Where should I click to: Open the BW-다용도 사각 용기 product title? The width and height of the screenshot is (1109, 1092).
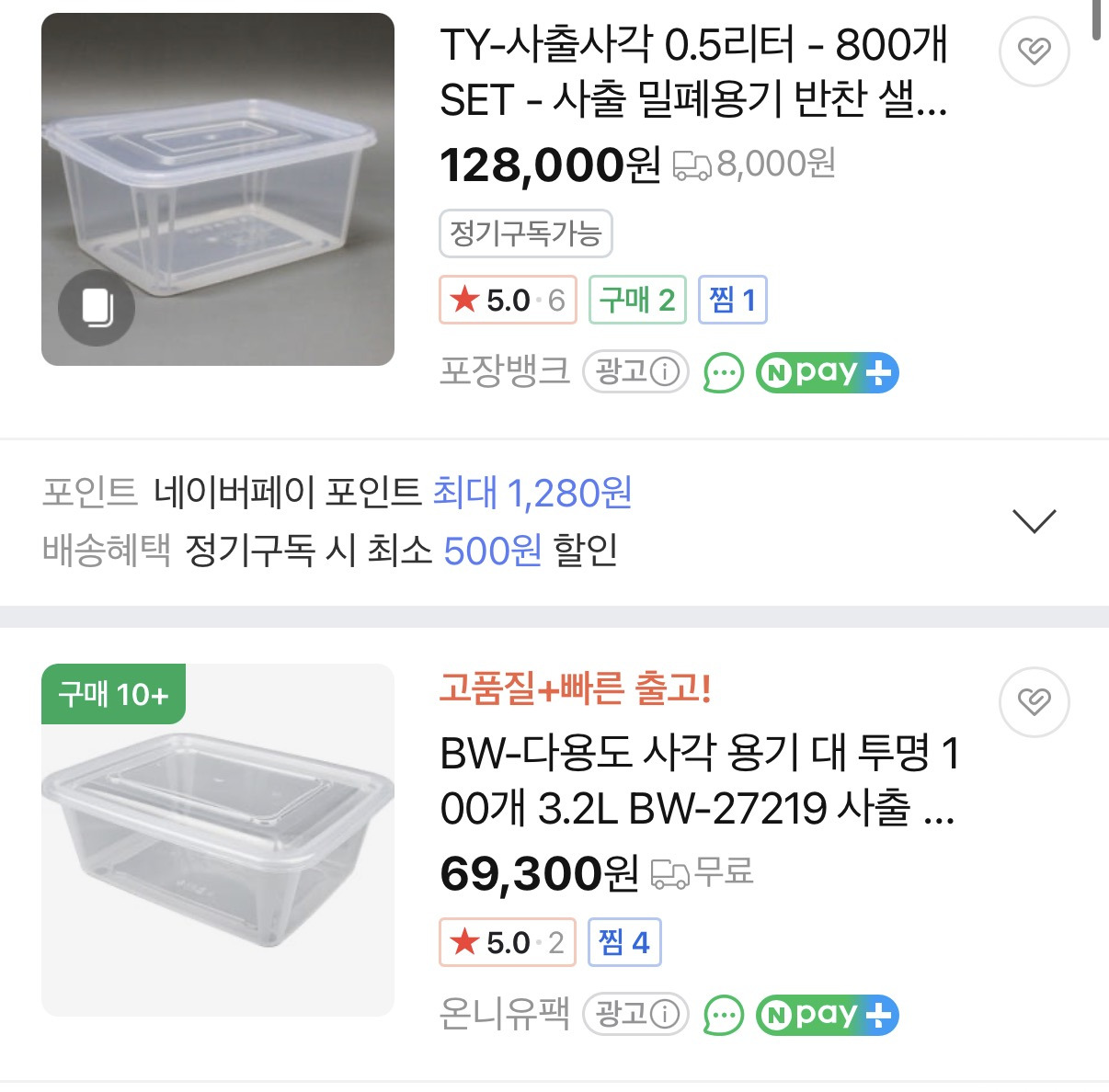[699, 780]
